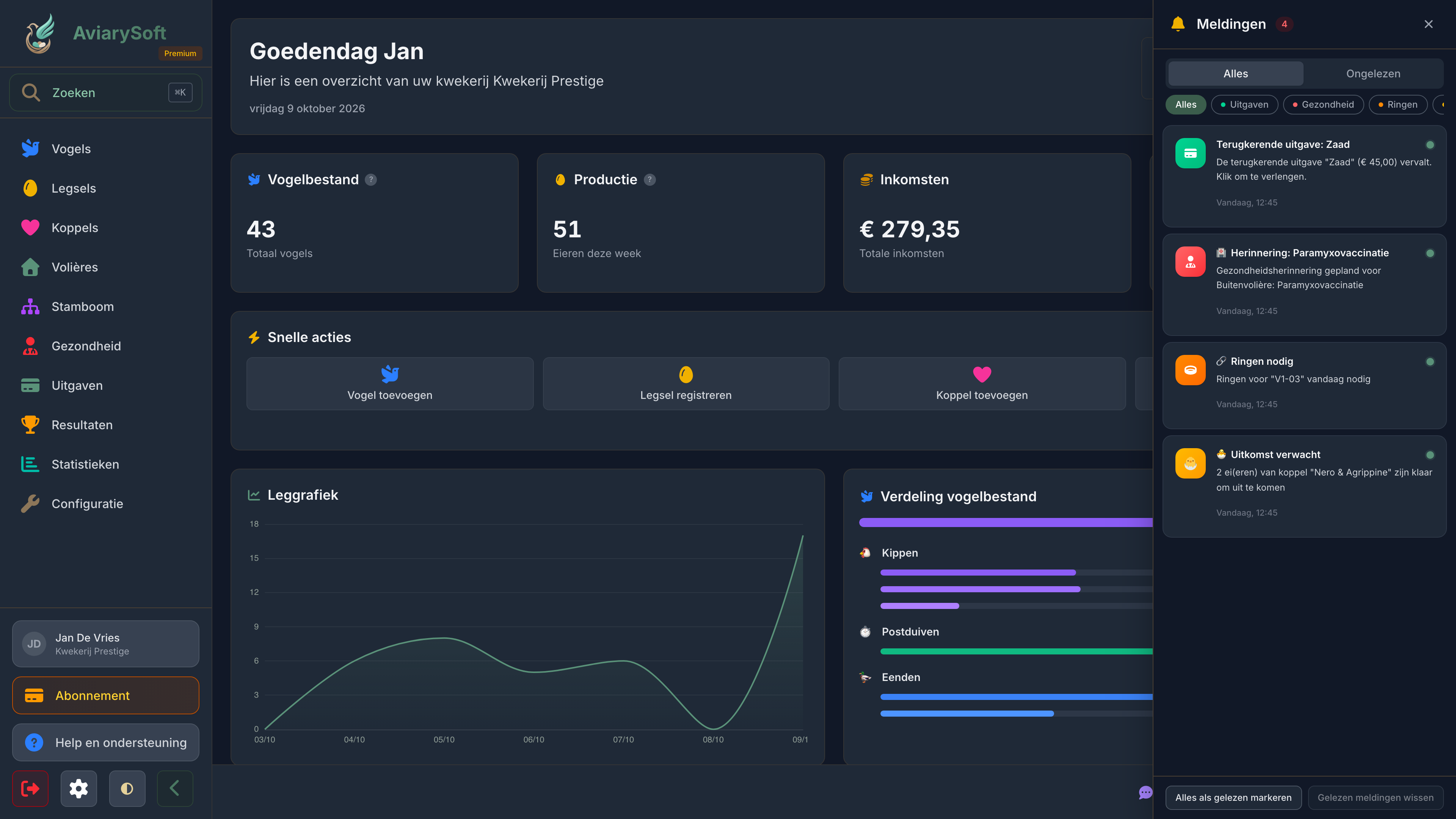Screen dimensions: 1456x819
Task: Select the Ringen filter chip
Action: (x=1397, y=105)
